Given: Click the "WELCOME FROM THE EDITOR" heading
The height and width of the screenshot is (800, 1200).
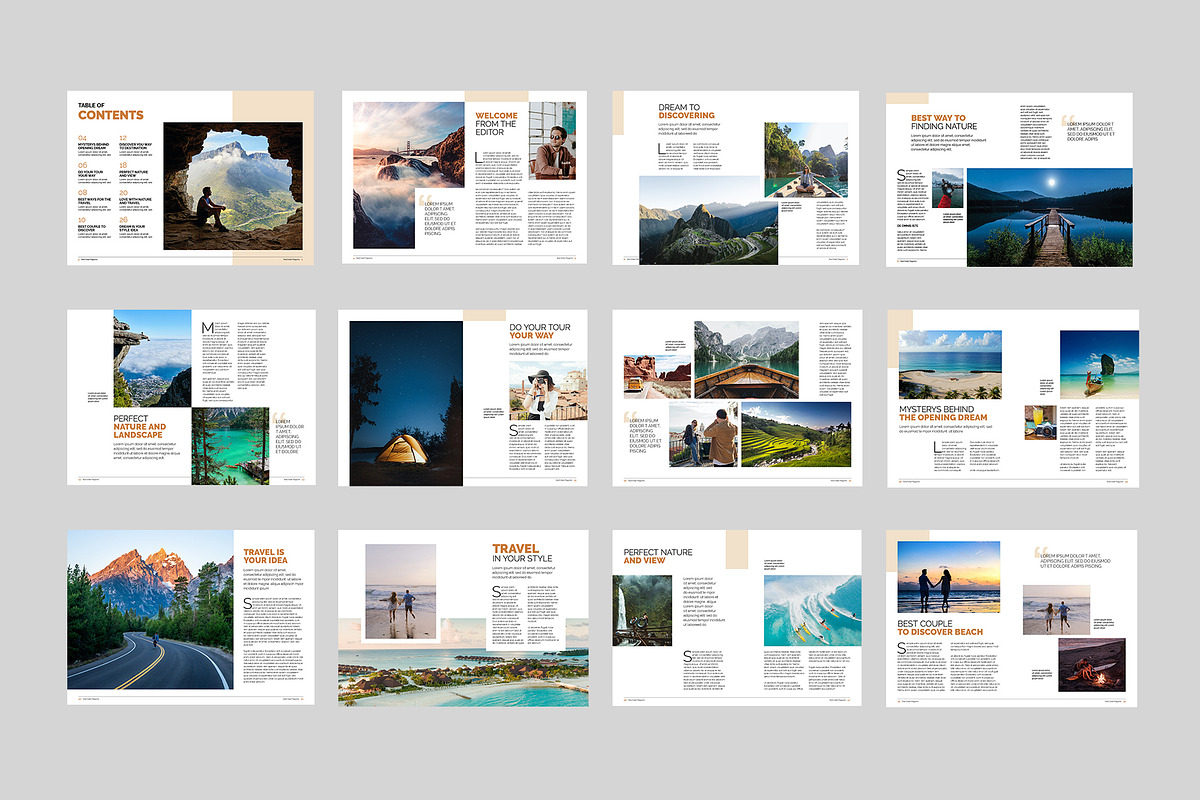Looking at the screenshot, I should click(x=497, y=124).
